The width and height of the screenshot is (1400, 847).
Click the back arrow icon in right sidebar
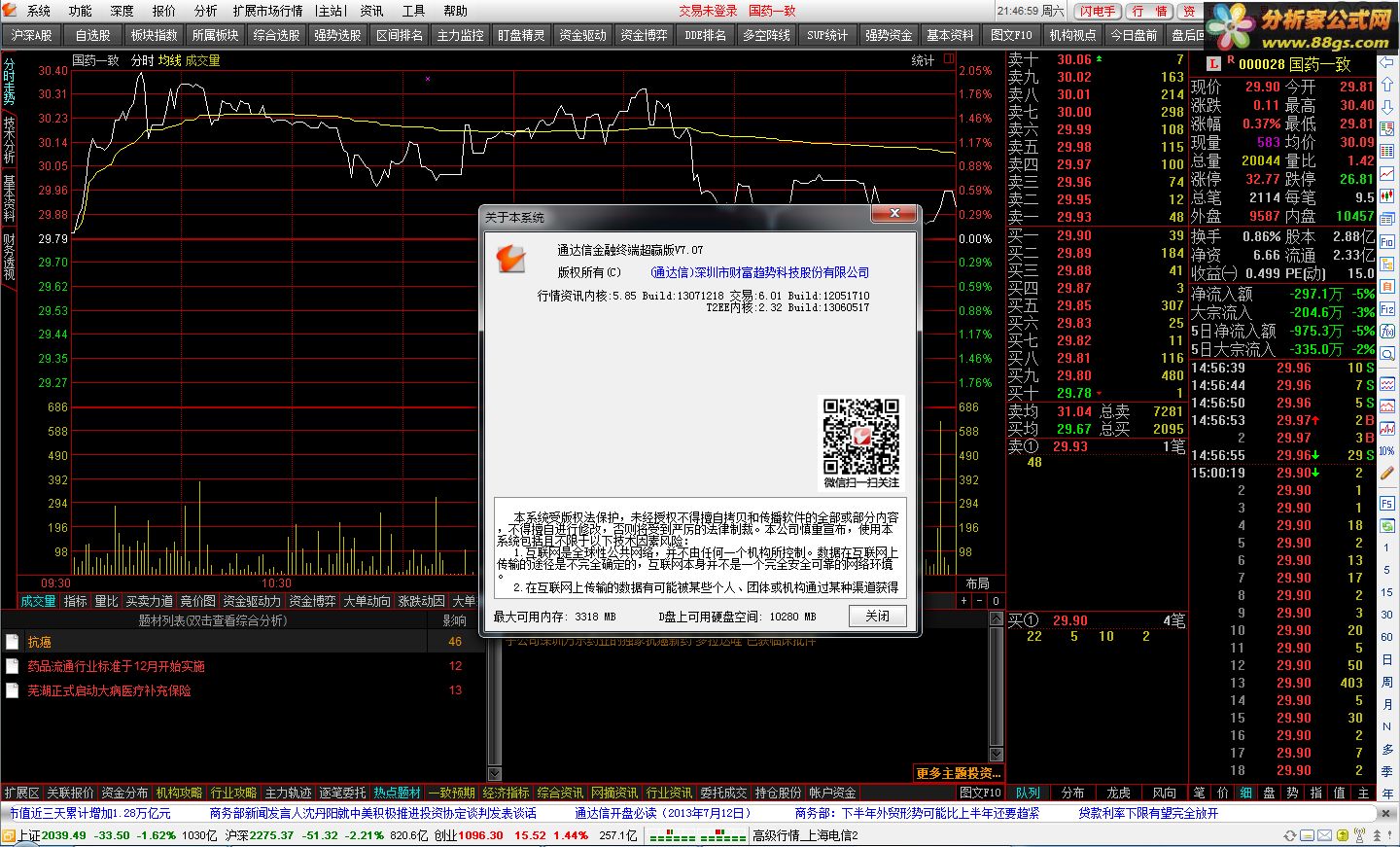click(x=1387, y=62)
